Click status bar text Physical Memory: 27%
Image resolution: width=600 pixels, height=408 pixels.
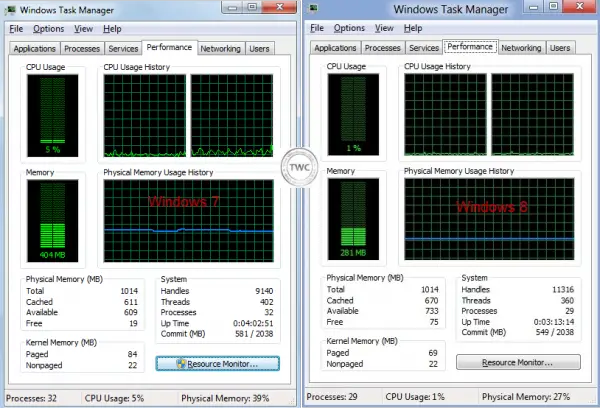coord(526,397)
